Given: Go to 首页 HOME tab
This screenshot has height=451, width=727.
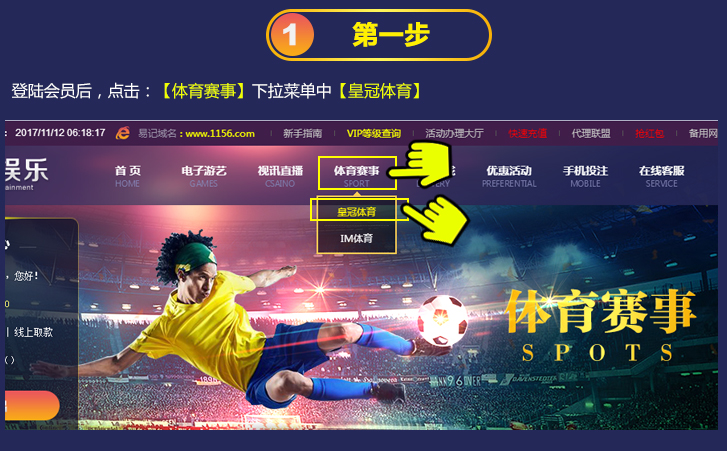Looking at the screenshot, I should (x=128, y=176).
